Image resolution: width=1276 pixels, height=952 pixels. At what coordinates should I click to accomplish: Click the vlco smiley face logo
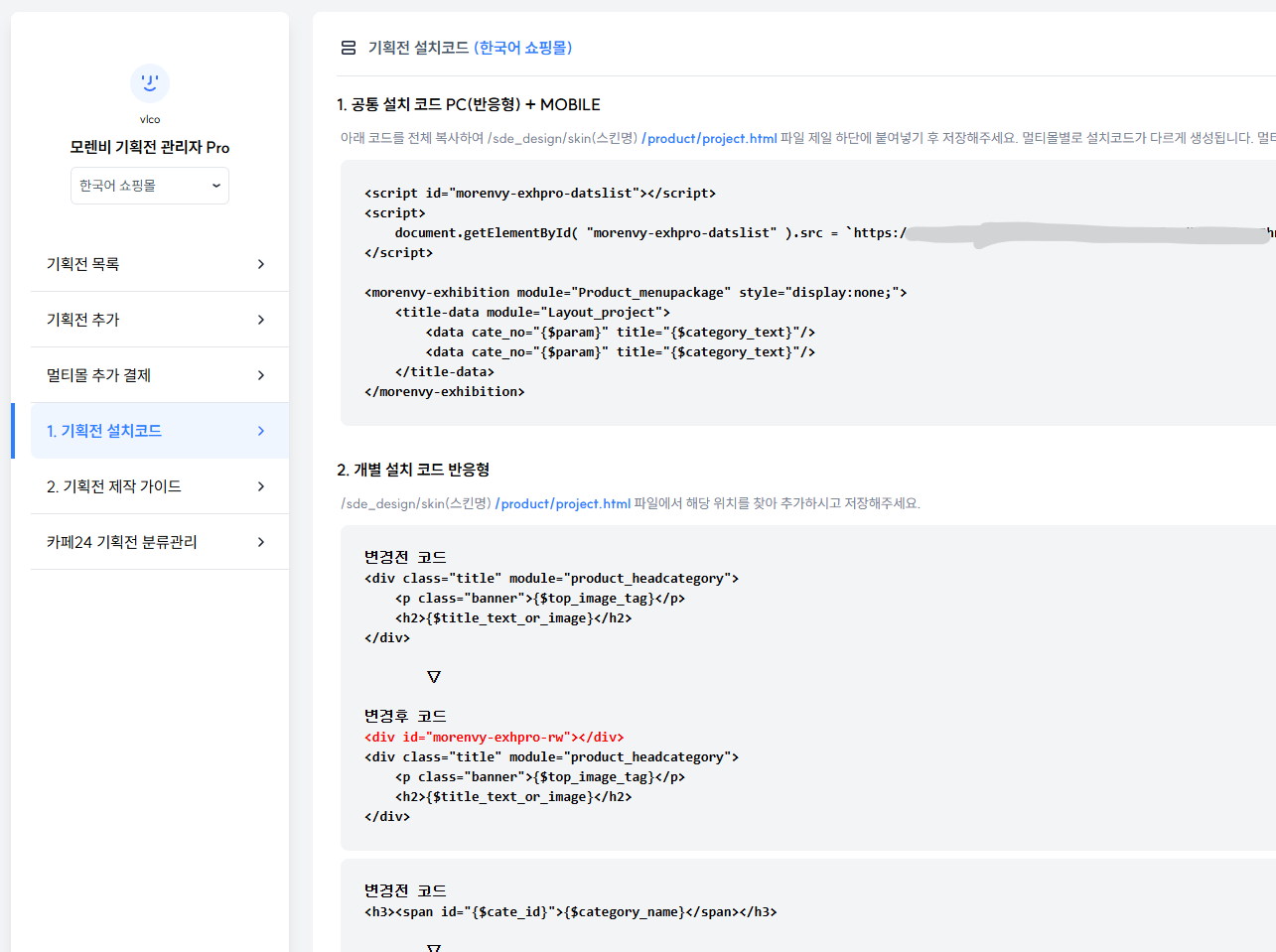tap(150, 83)
